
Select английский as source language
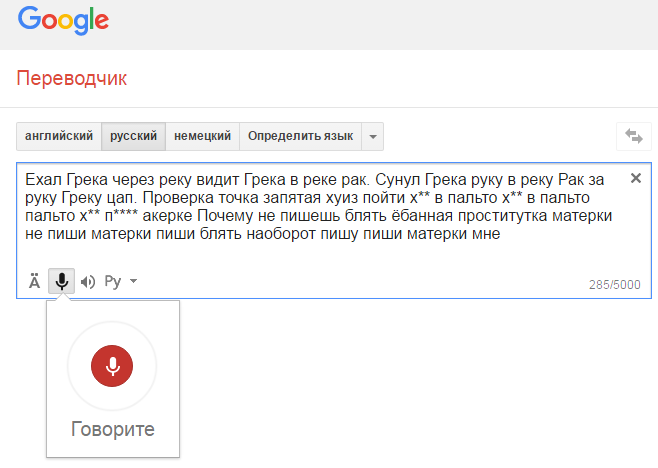click(x=59, y=136)
